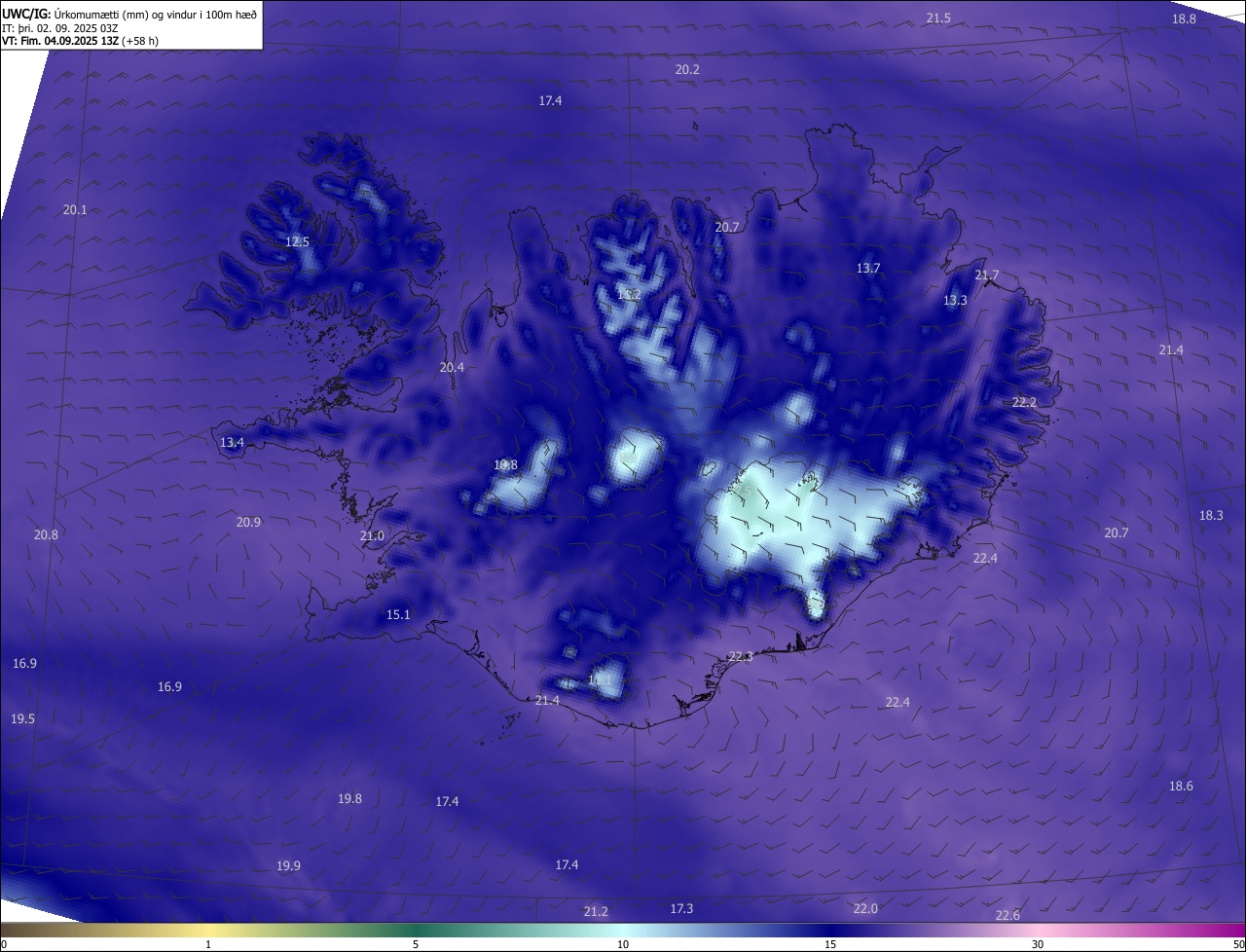Click the 22.2 value label

coord(1024,403)
